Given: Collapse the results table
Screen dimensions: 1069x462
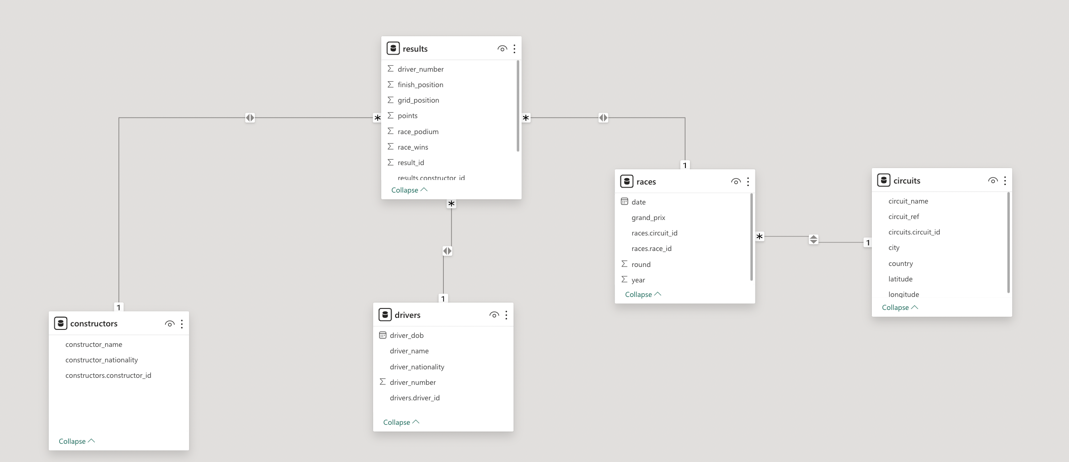Looking at the screenshot, I should coord(409,190).
